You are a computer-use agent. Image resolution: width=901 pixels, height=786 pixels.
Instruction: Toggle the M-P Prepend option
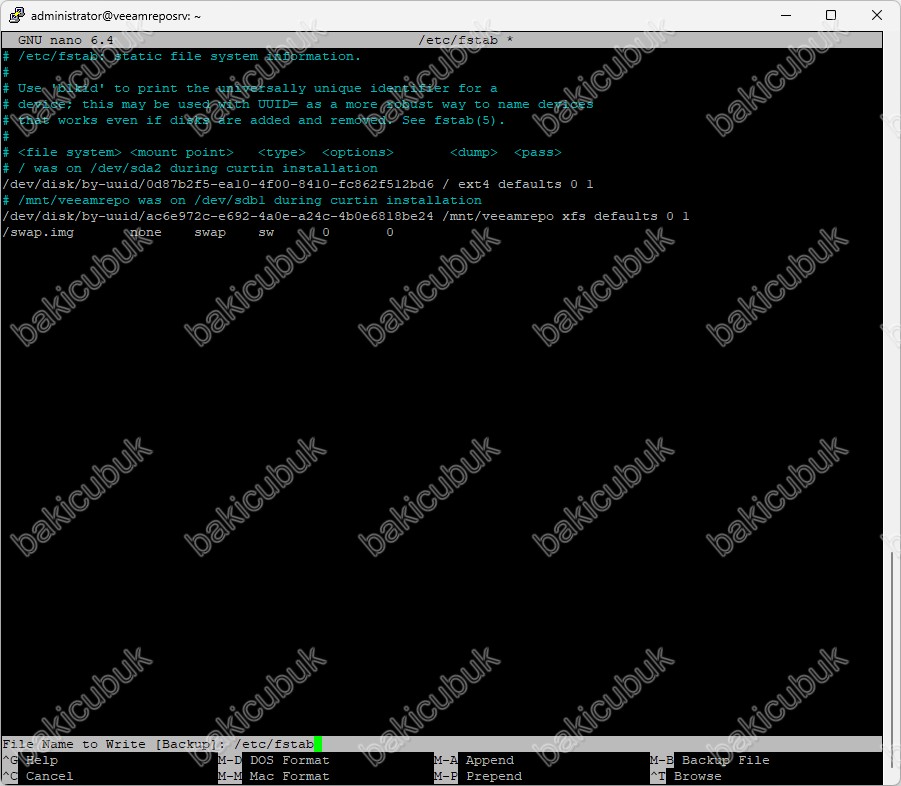click(478, 776)
